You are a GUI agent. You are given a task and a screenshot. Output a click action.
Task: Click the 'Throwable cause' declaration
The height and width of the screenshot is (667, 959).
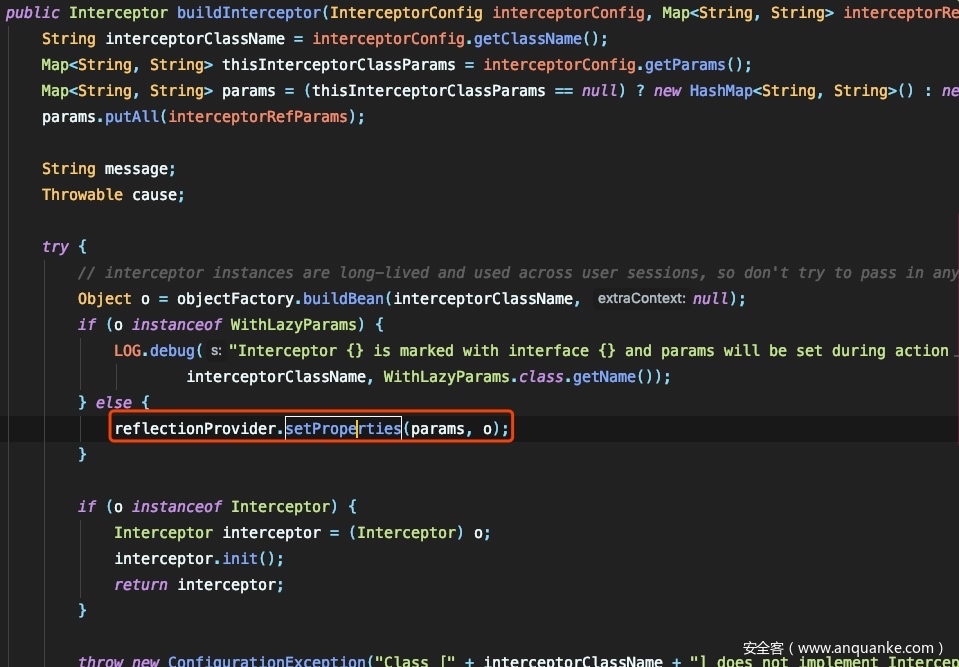coord(113,195)
